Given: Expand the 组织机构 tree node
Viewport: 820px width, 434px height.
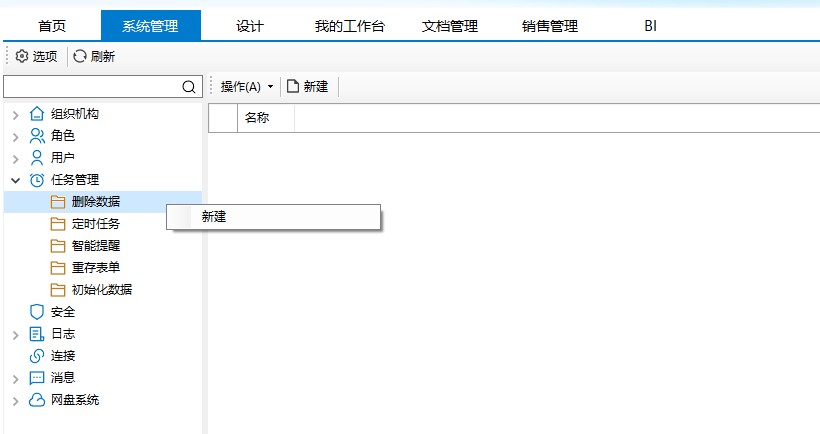Looking at the screenshot, I should 15,114.
